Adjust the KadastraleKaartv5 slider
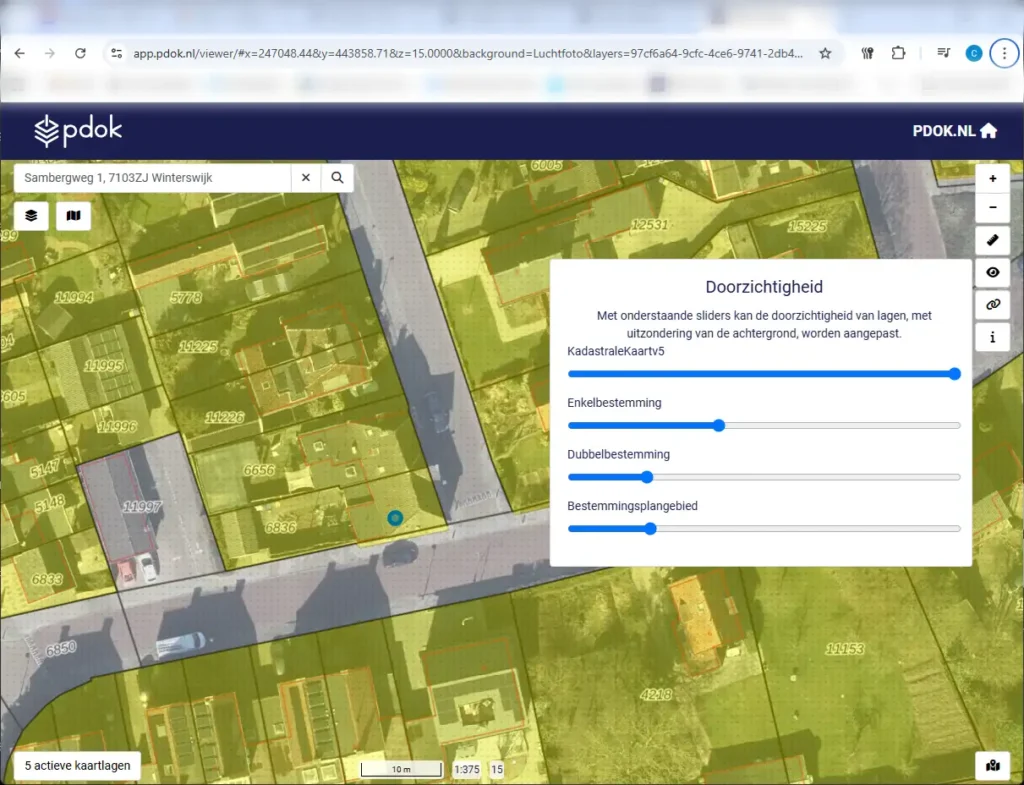The width and height of the screenshot is (1024, 785). (954, 373)
